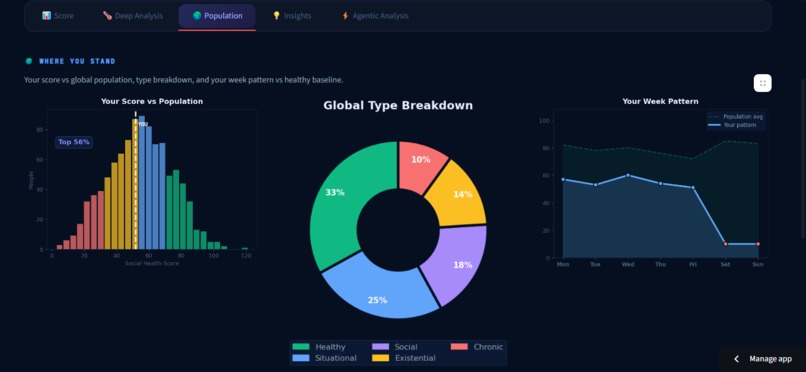This screenshot has height=372, width=806.
Task: Go to the Insights tab
Action: pos(291,16)
